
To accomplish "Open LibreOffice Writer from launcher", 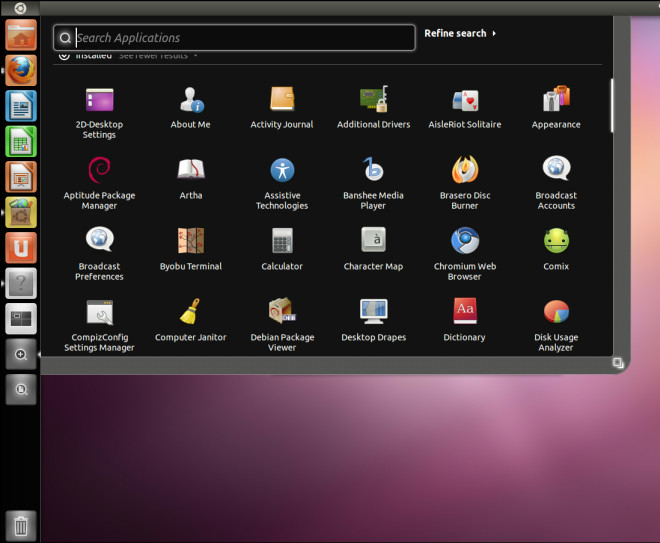I will 21,106.
